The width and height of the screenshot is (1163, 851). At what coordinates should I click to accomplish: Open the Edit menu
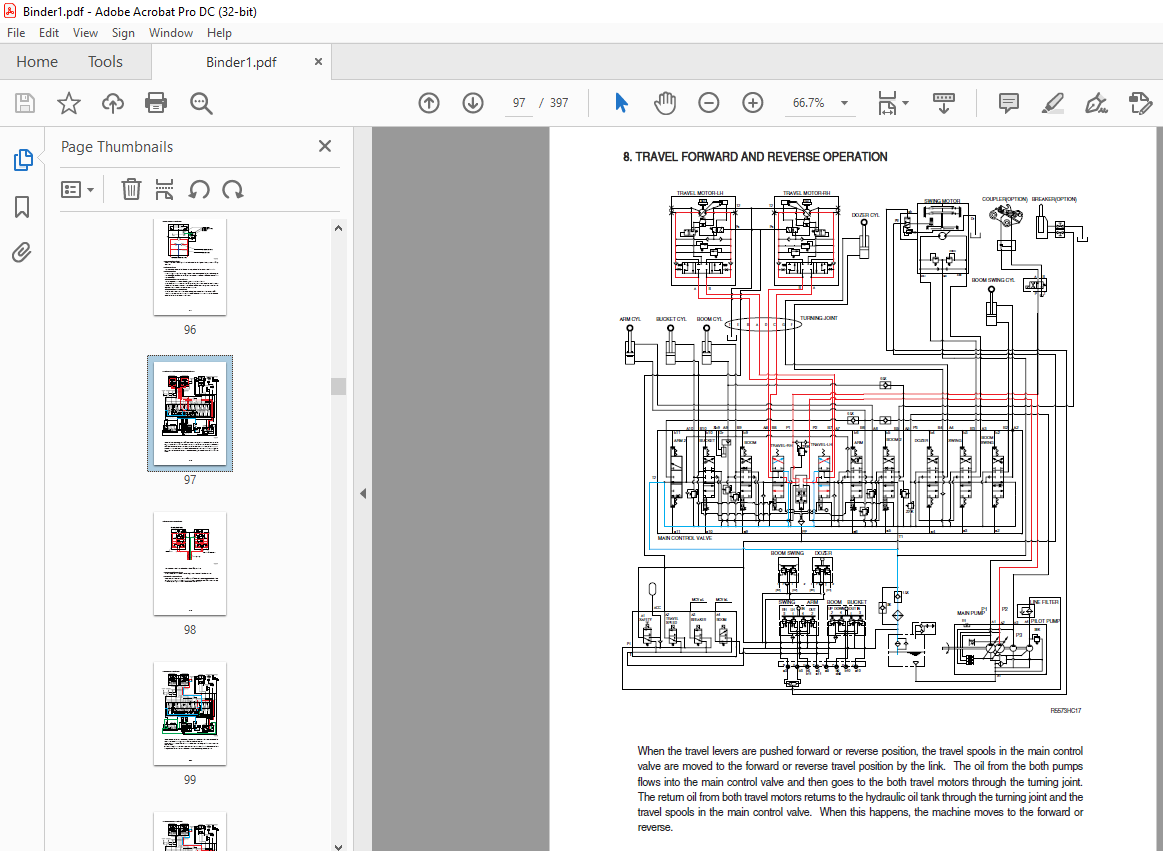point(49,33)
